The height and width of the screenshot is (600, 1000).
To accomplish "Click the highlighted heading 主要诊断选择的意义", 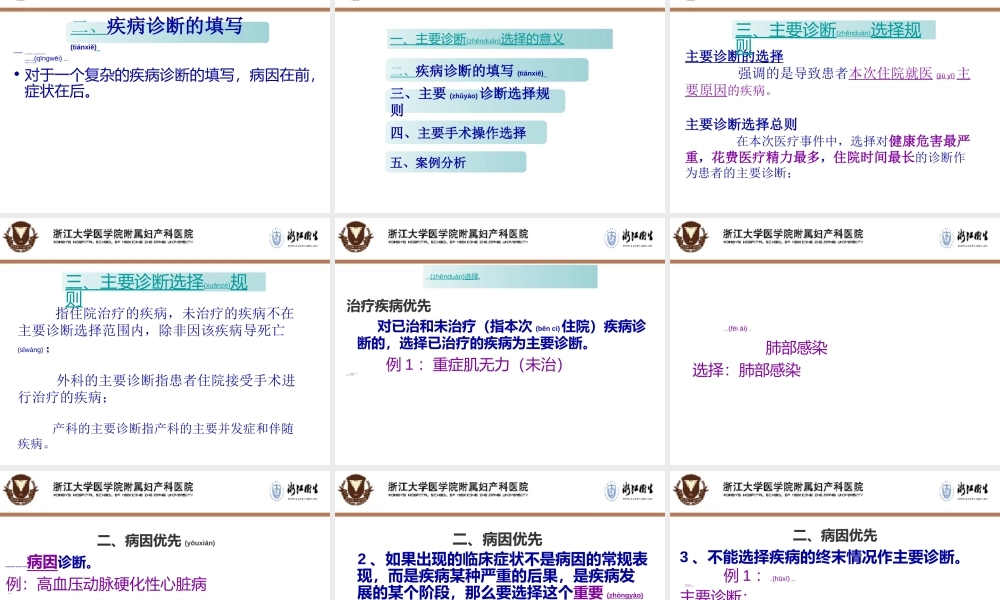I will tap(477, 40).
